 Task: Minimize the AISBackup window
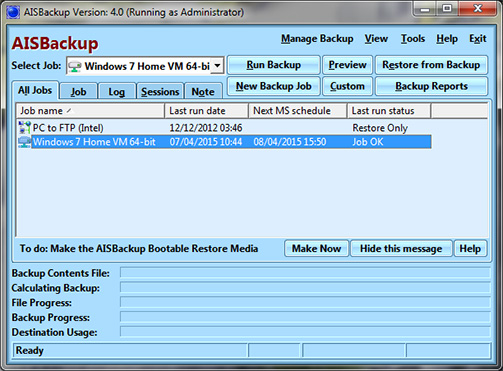425,9
